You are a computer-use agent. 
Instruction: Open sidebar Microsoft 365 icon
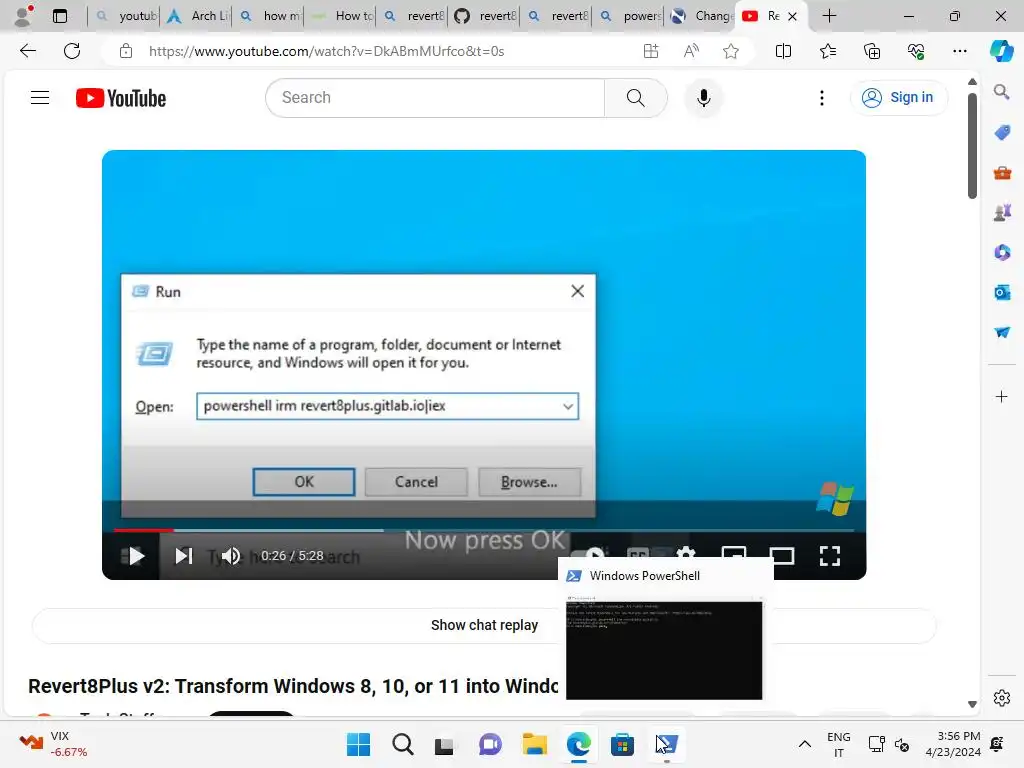1002,252
